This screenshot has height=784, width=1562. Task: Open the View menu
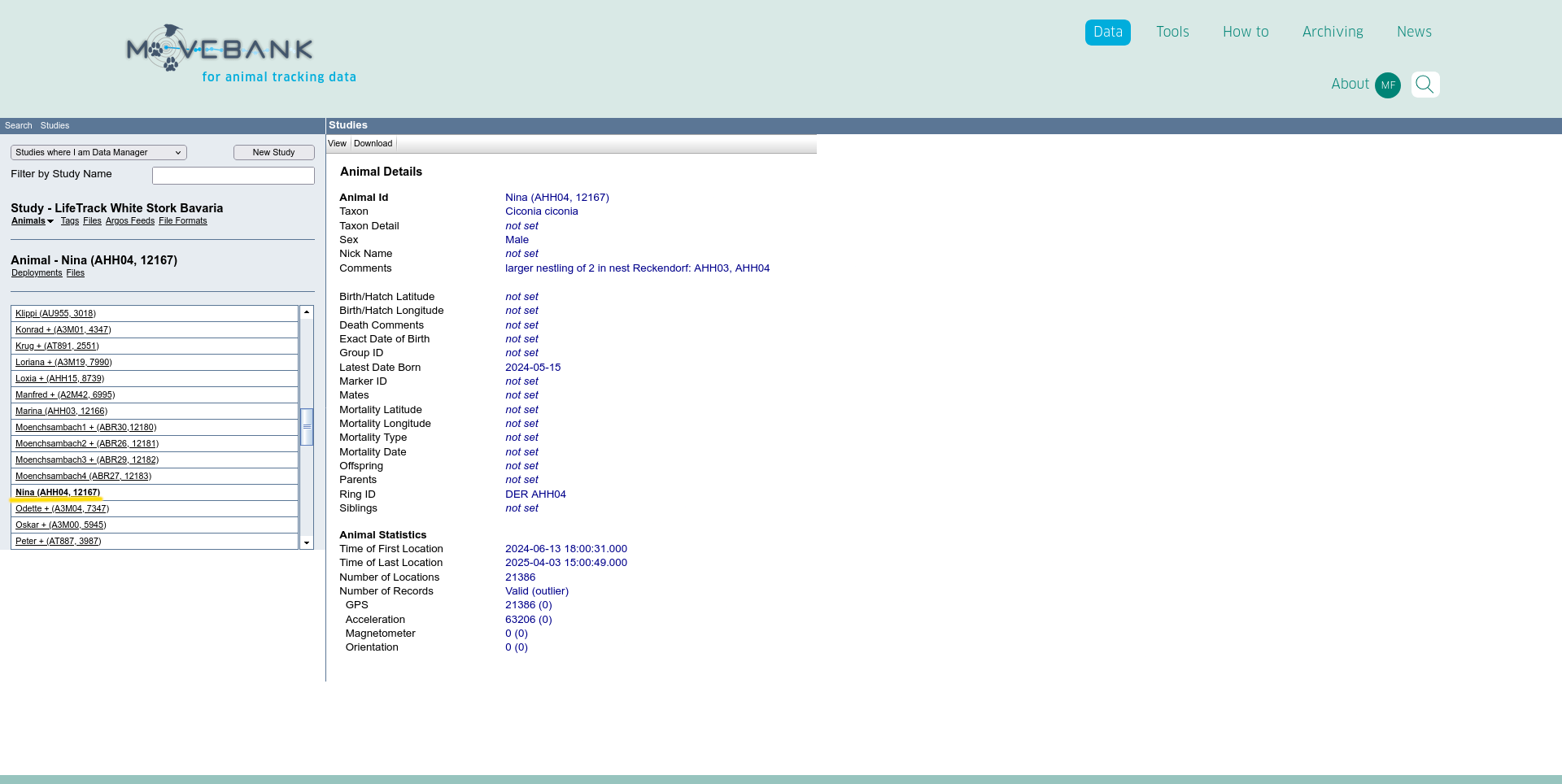(337, 144)
